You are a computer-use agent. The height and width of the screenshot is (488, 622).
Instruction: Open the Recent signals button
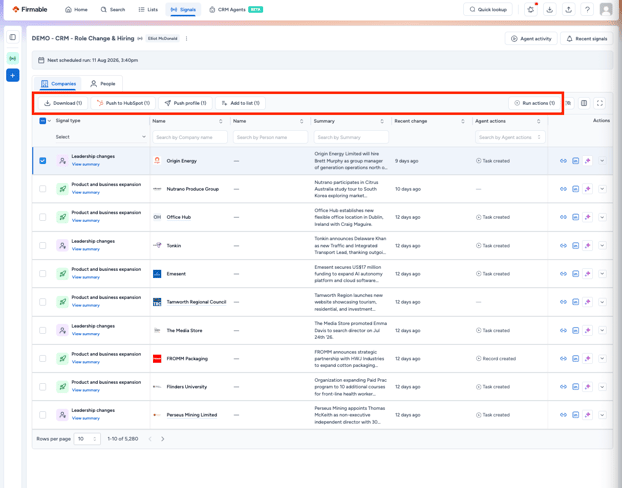point(587,38)
